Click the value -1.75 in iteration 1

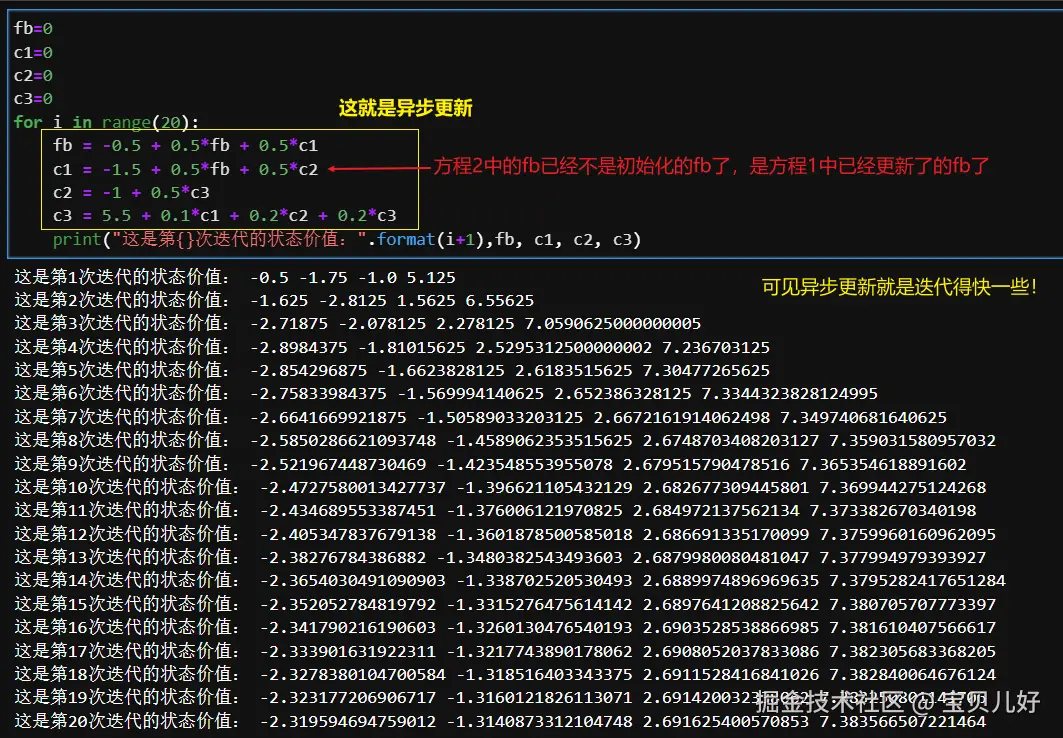pyautogui.click(x=323, y=278)
